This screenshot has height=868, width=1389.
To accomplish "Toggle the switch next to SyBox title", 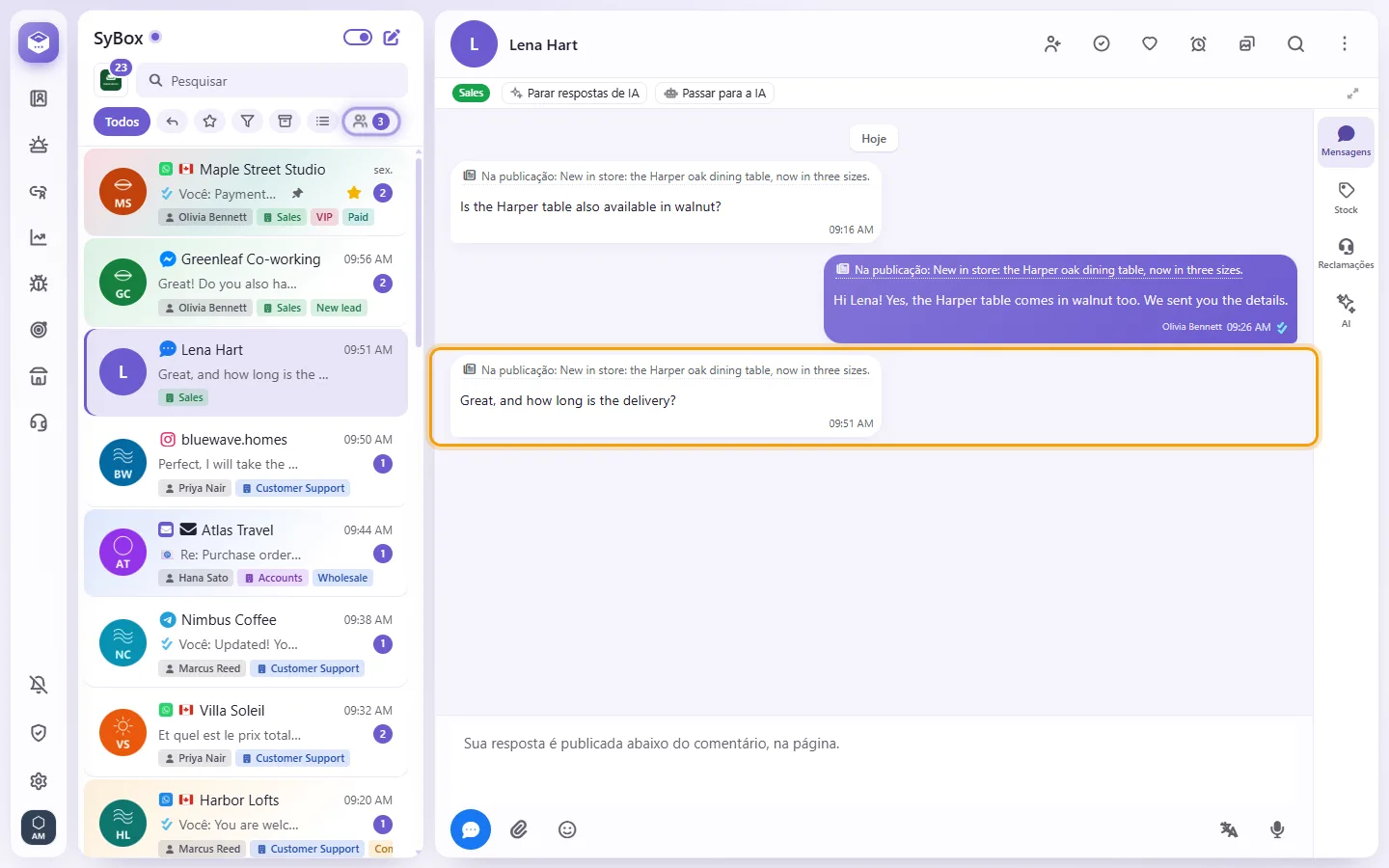I will [358, 38].
